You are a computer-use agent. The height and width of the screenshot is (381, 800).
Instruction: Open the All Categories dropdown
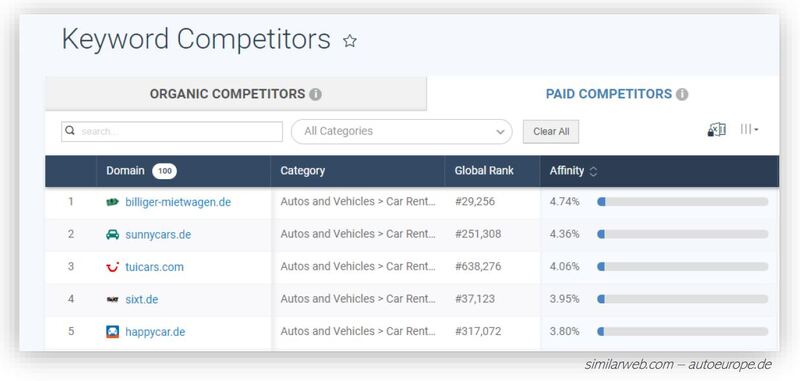coord(402,132)
